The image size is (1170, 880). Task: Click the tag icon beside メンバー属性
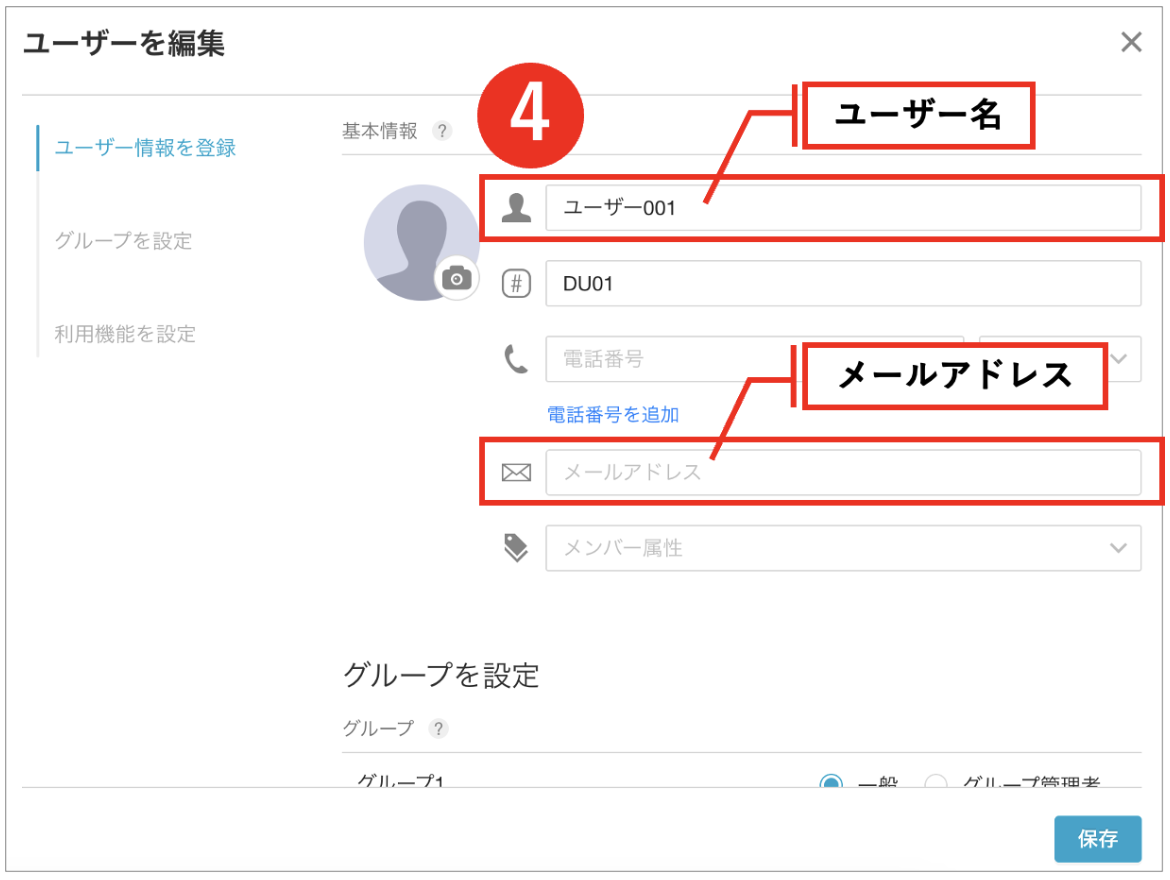pos(516,548)
